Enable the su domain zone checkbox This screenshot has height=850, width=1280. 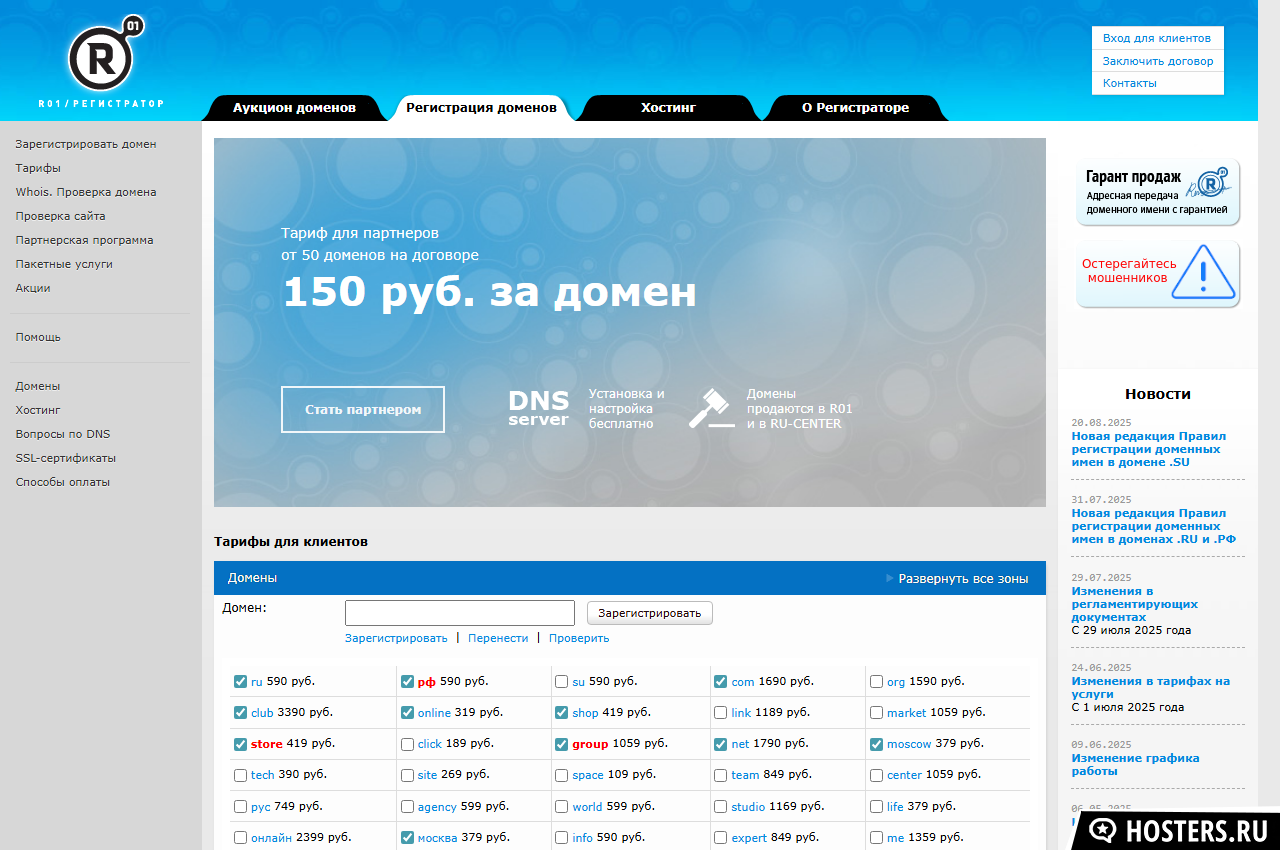tap(561, 682)
